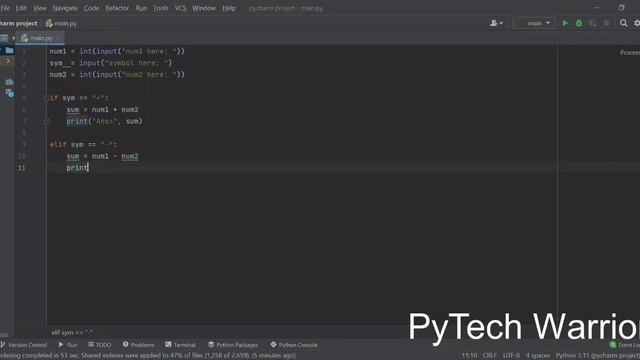Click the indexing completed status message
Image resolution: width=640 pixels, height=360 pixels.
(148, 356)
